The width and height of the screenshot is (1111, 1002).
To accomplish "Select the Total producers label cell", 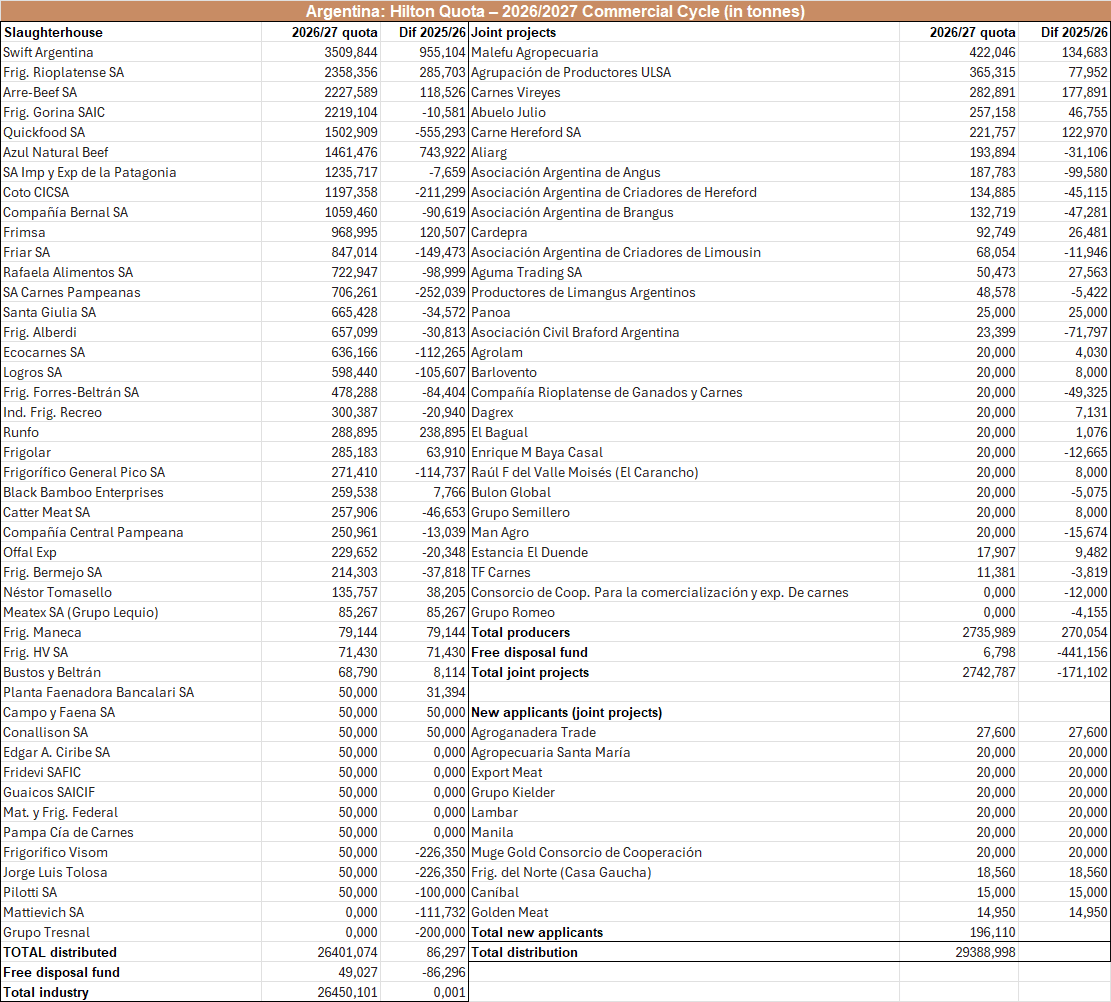I will (684, 632).
